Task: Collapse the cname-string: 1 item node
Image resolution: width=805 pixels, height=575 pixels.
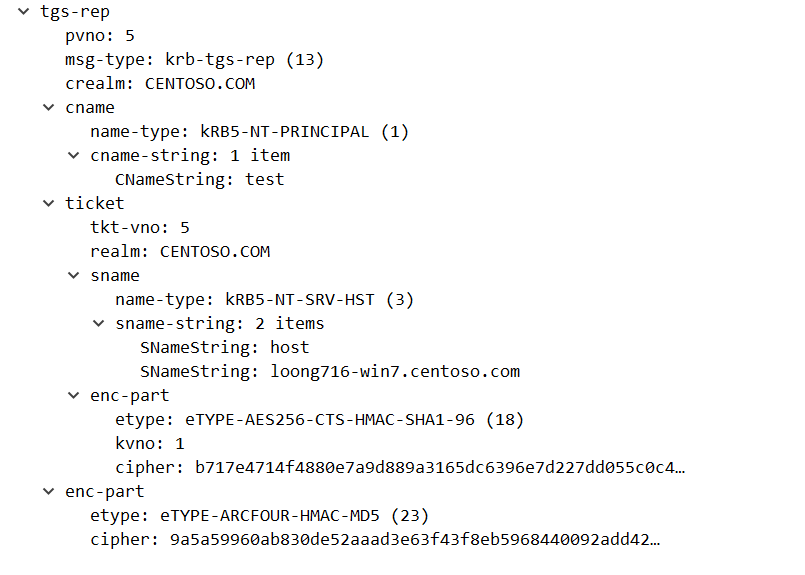Action: [73, 156]
